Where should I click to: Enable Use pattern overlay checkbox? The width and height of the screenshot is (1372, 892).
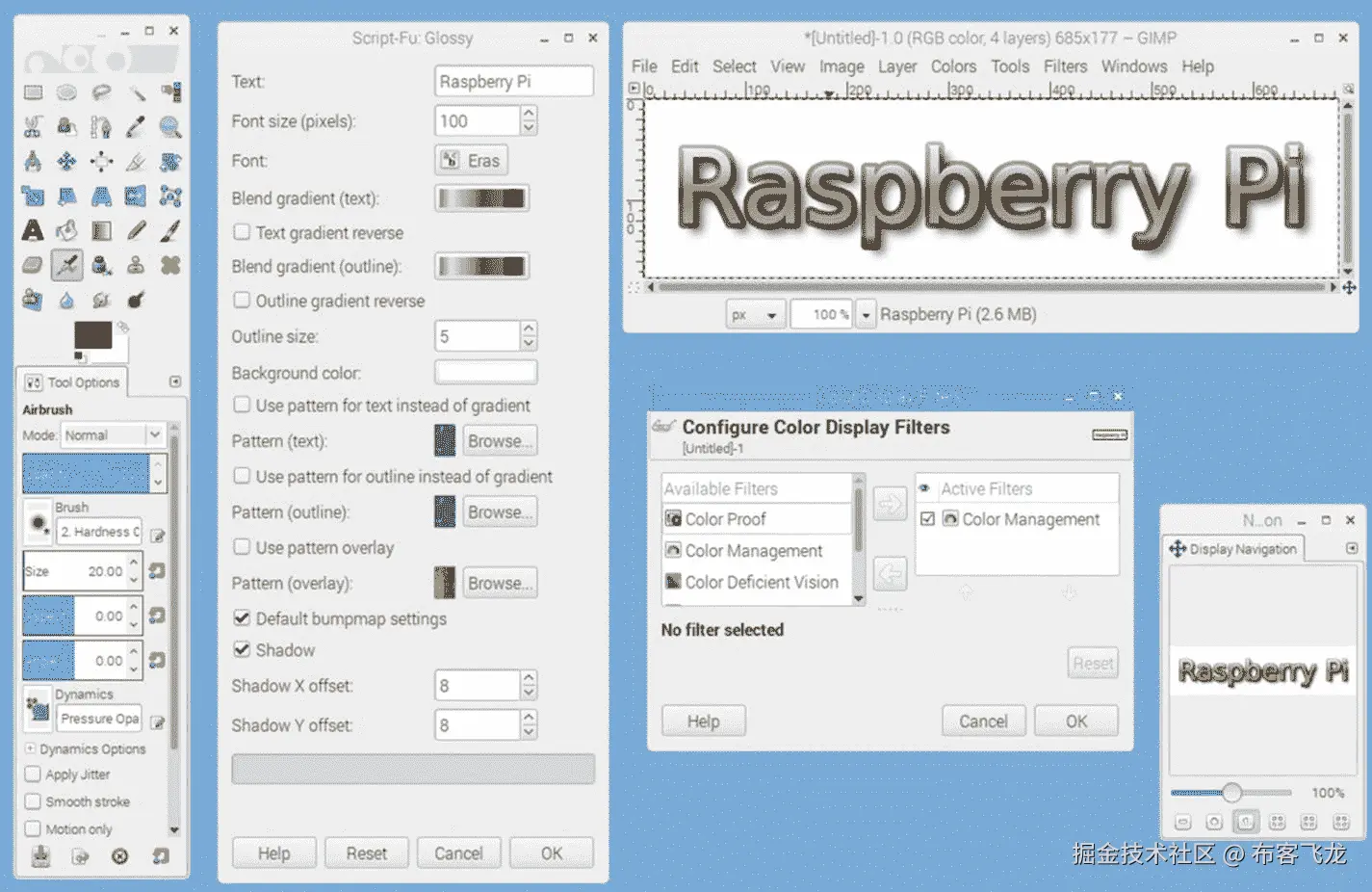pyautogui.click(x=242, y=547)
